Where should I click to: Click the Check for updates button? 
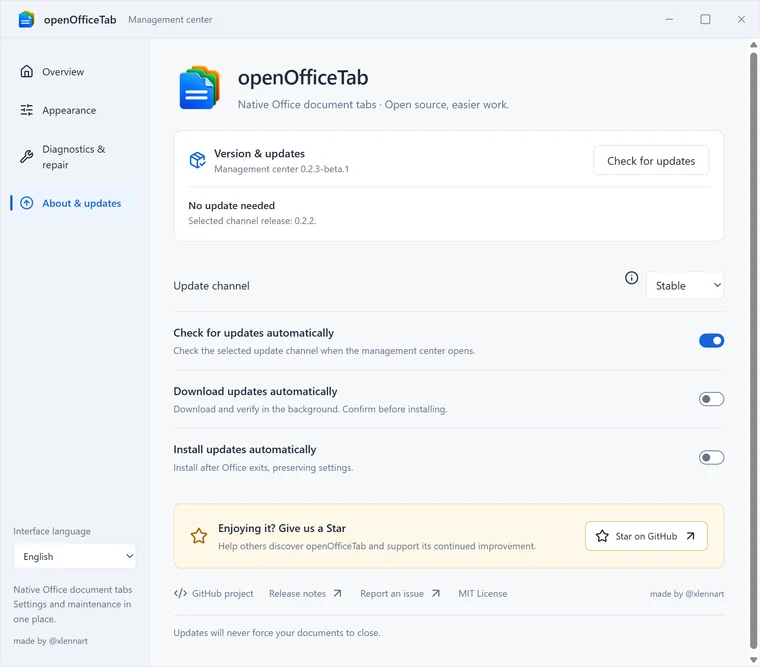[651, 160]
